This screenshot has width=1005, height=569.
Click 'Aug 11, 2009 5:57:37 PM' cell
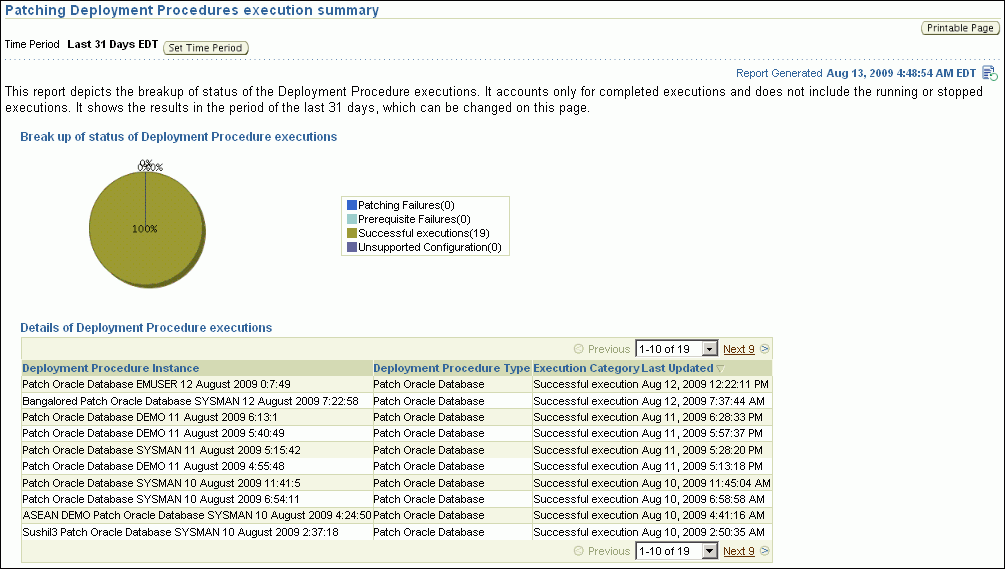[702, 433]
